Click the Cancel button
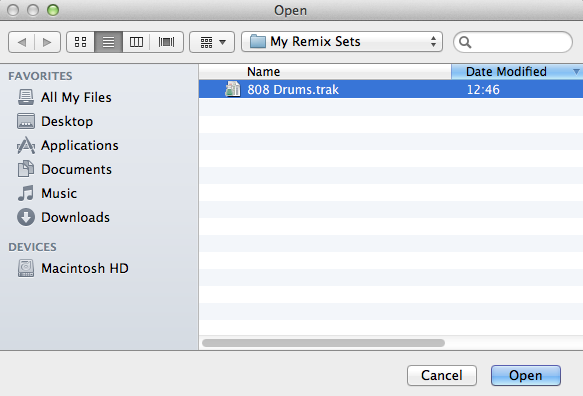 [x=442, y=376]
